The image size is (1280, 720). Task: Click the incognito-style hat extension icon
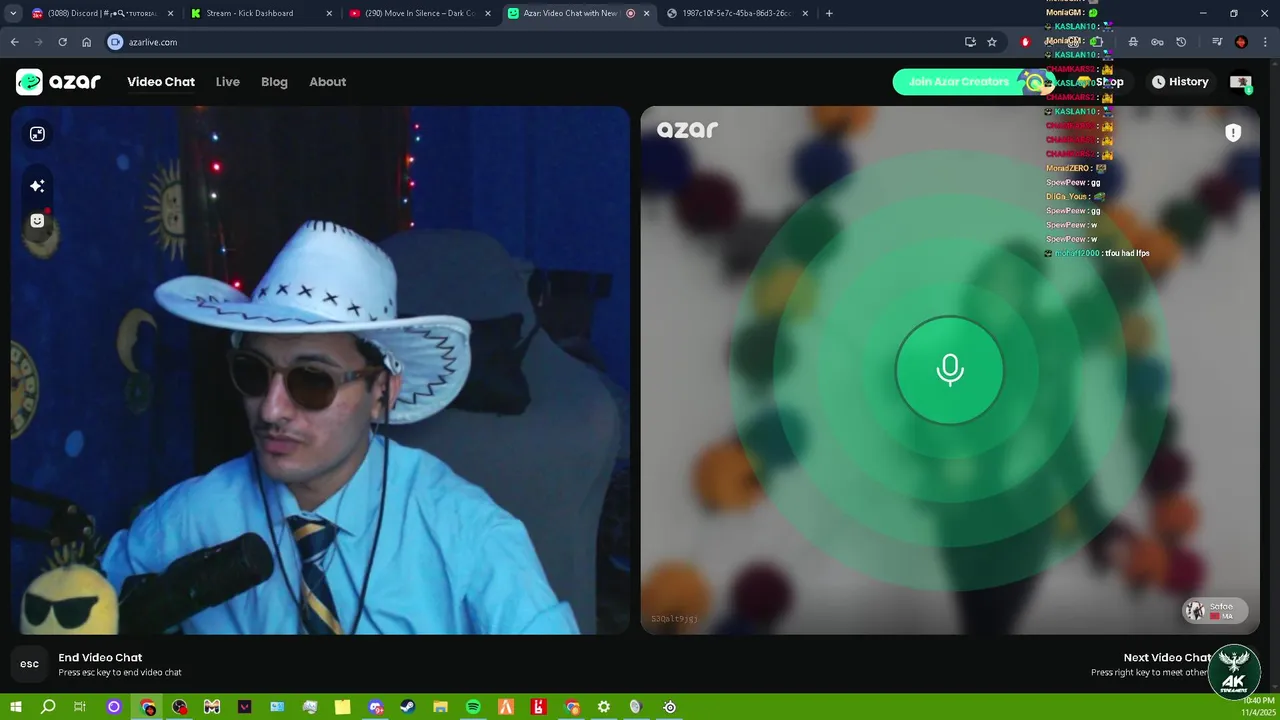(1133, 42)
